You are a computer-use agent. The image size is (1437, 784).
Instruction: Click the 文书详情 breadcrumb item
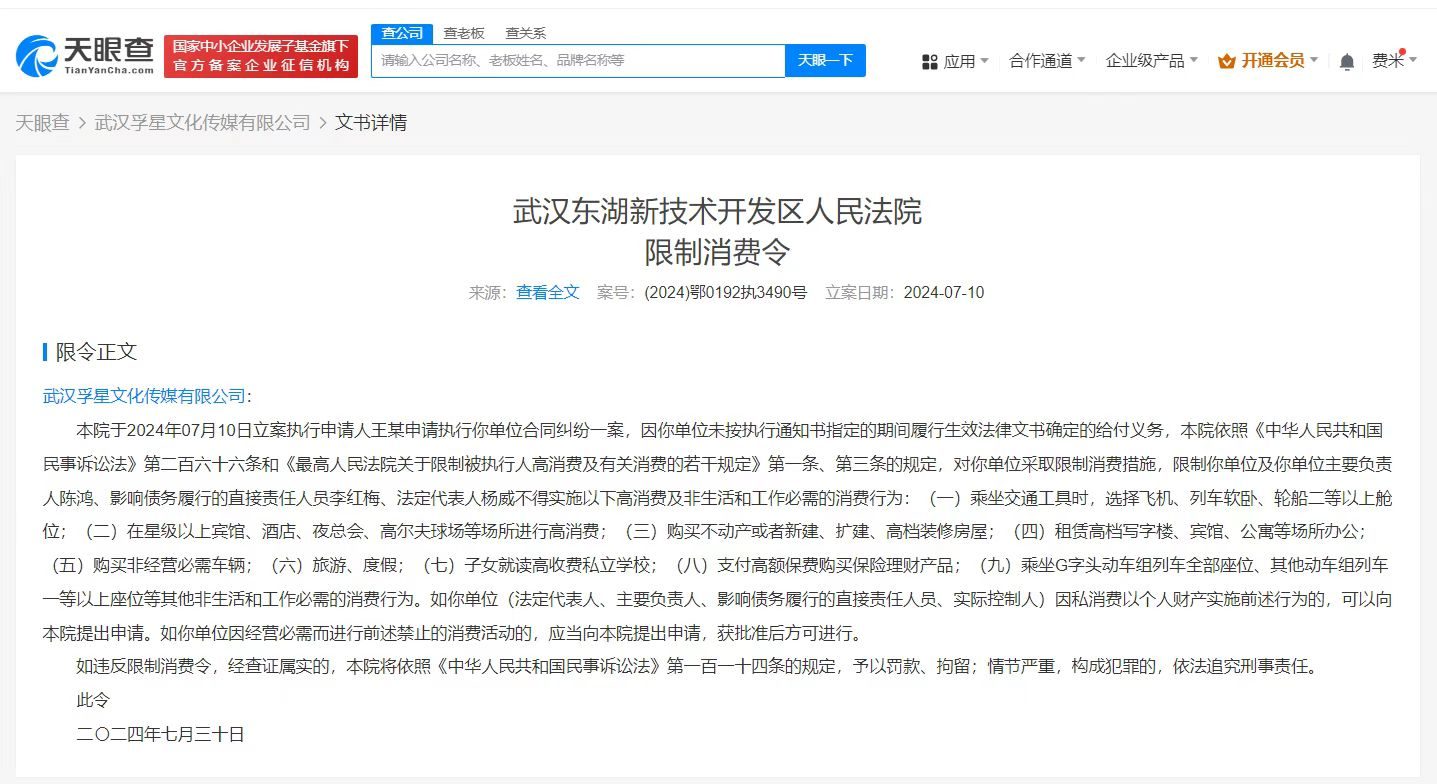(370, 123)
